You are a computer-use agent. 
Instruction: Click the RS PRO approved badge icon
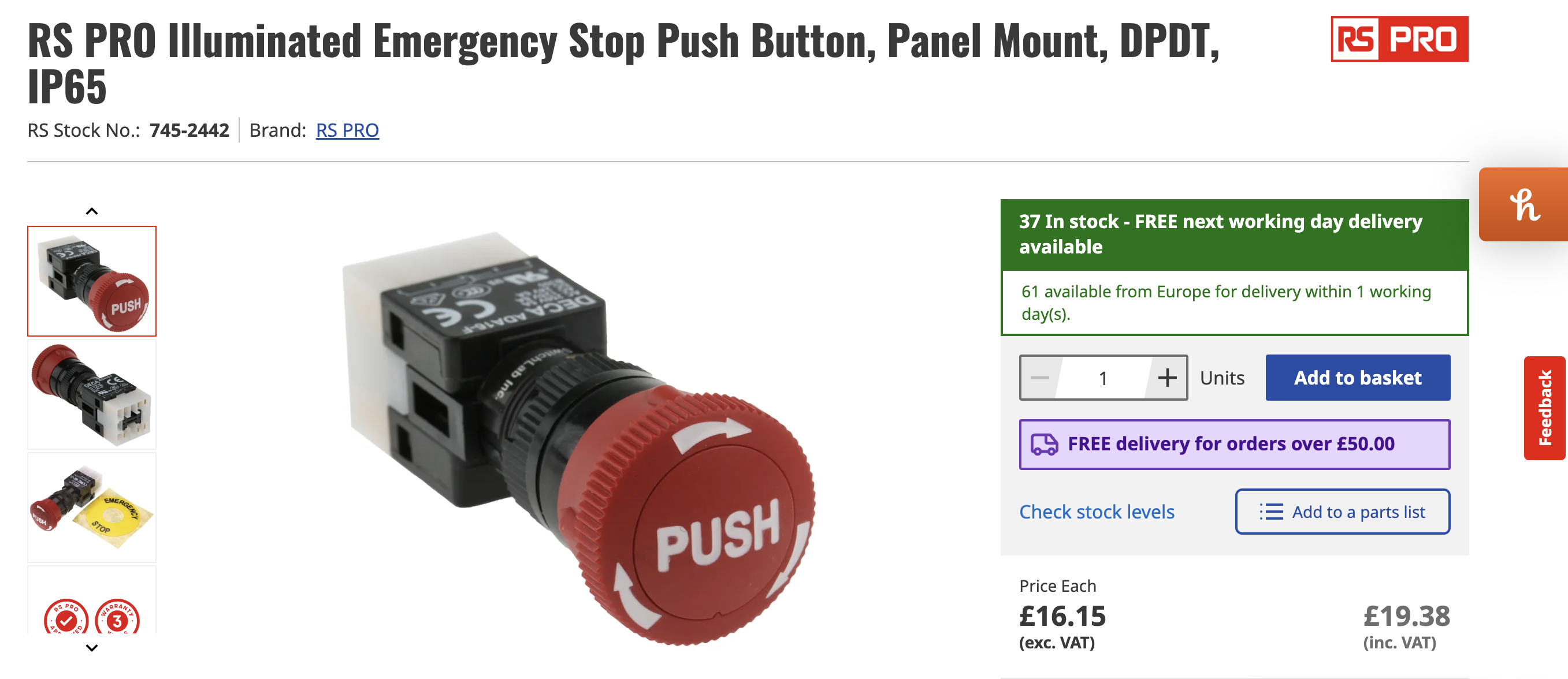(66, 618)
